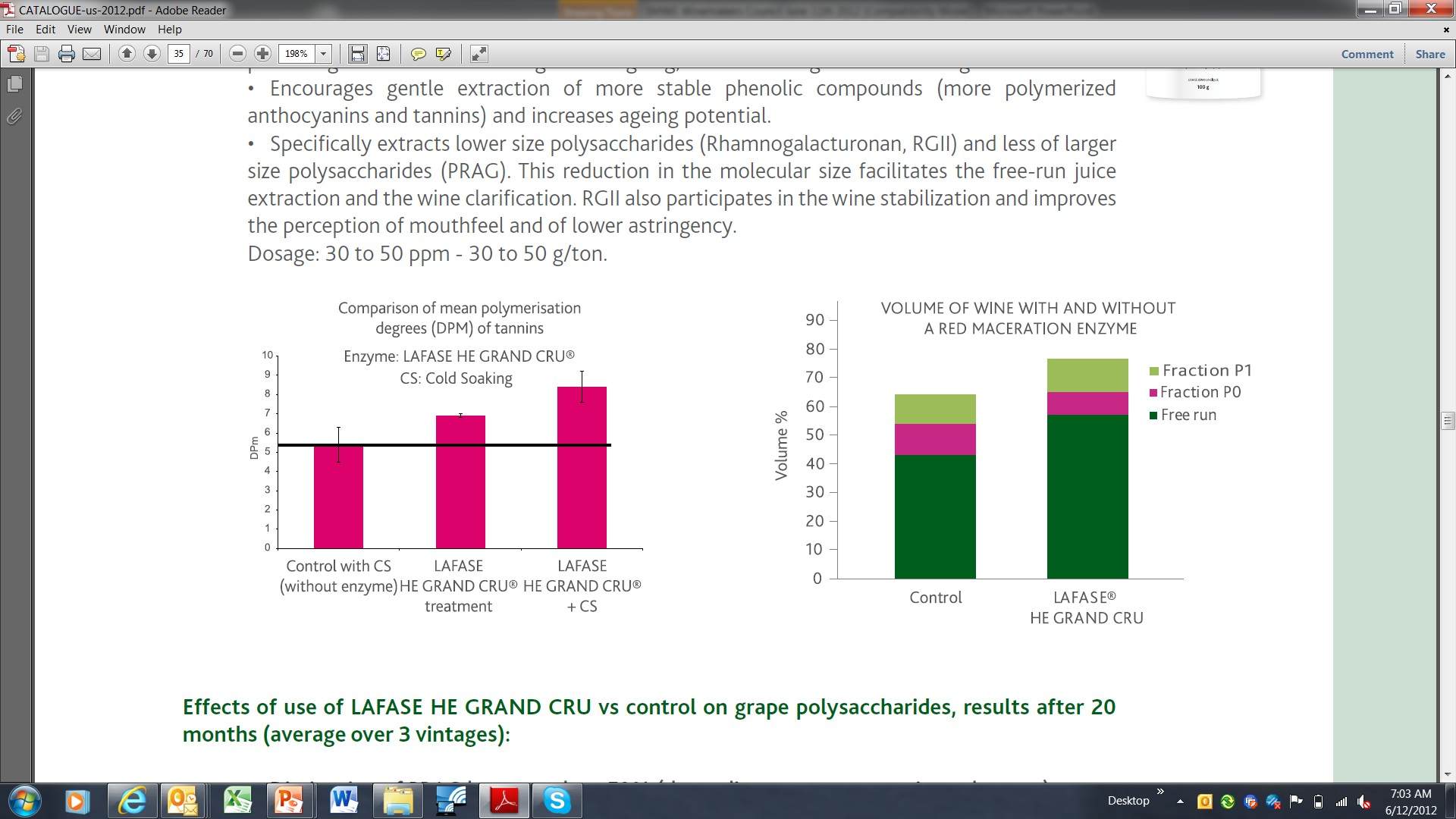
Task: Go to previous page arrow
Action: (x=127, y=54)
